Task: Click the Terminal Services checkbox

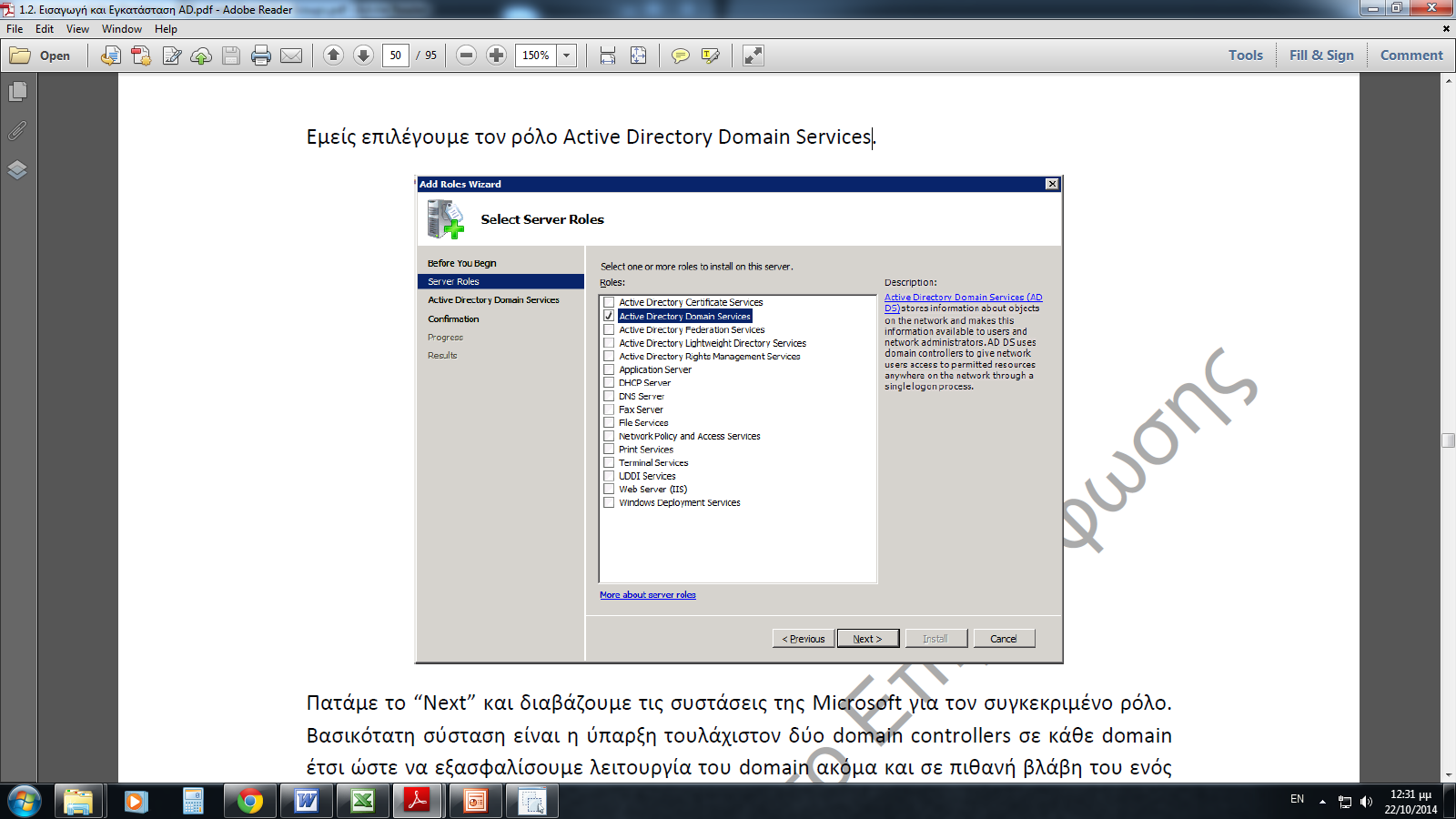Action: pos(609,462)
